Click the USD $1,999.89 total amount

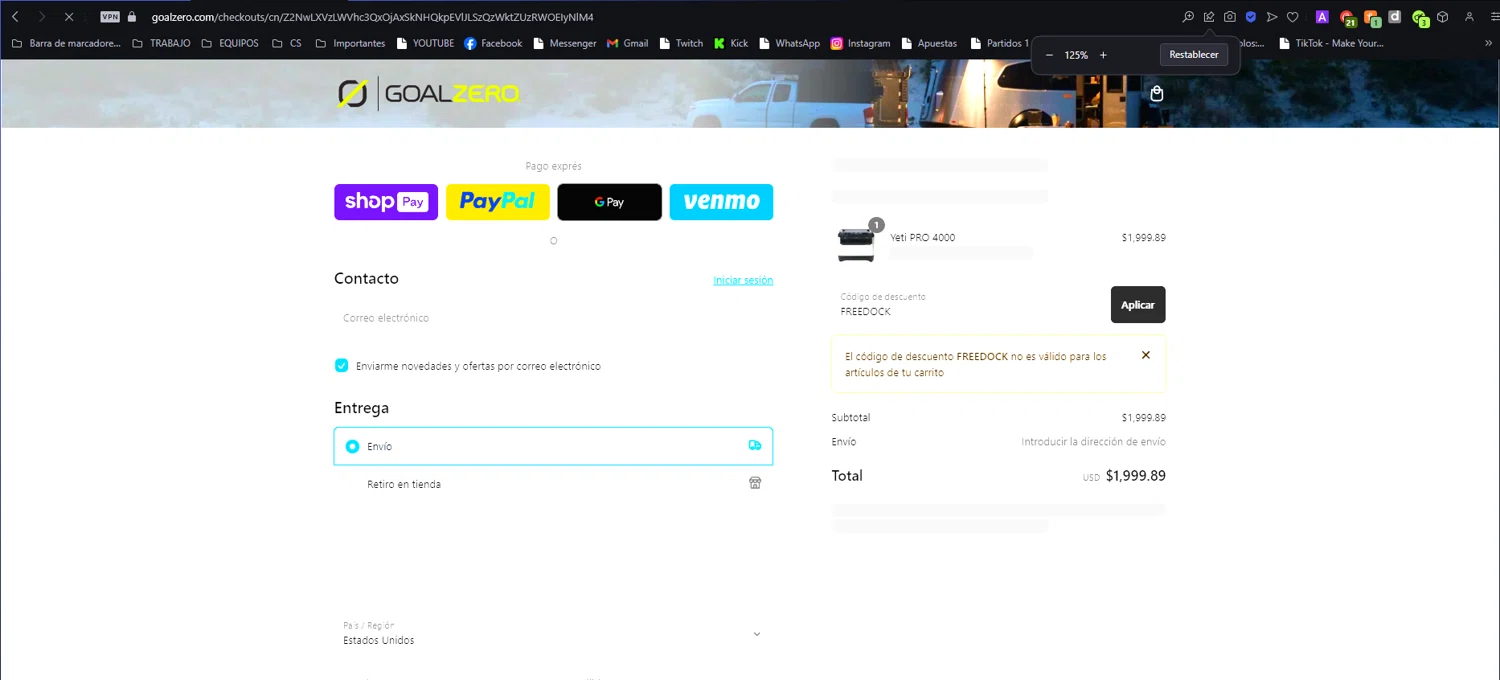click(x=1124, y=476)
